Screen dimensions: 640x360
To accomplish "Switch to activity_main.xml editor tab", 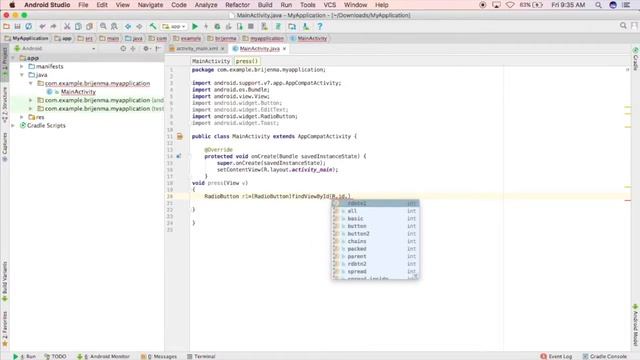I will point(197,49).
